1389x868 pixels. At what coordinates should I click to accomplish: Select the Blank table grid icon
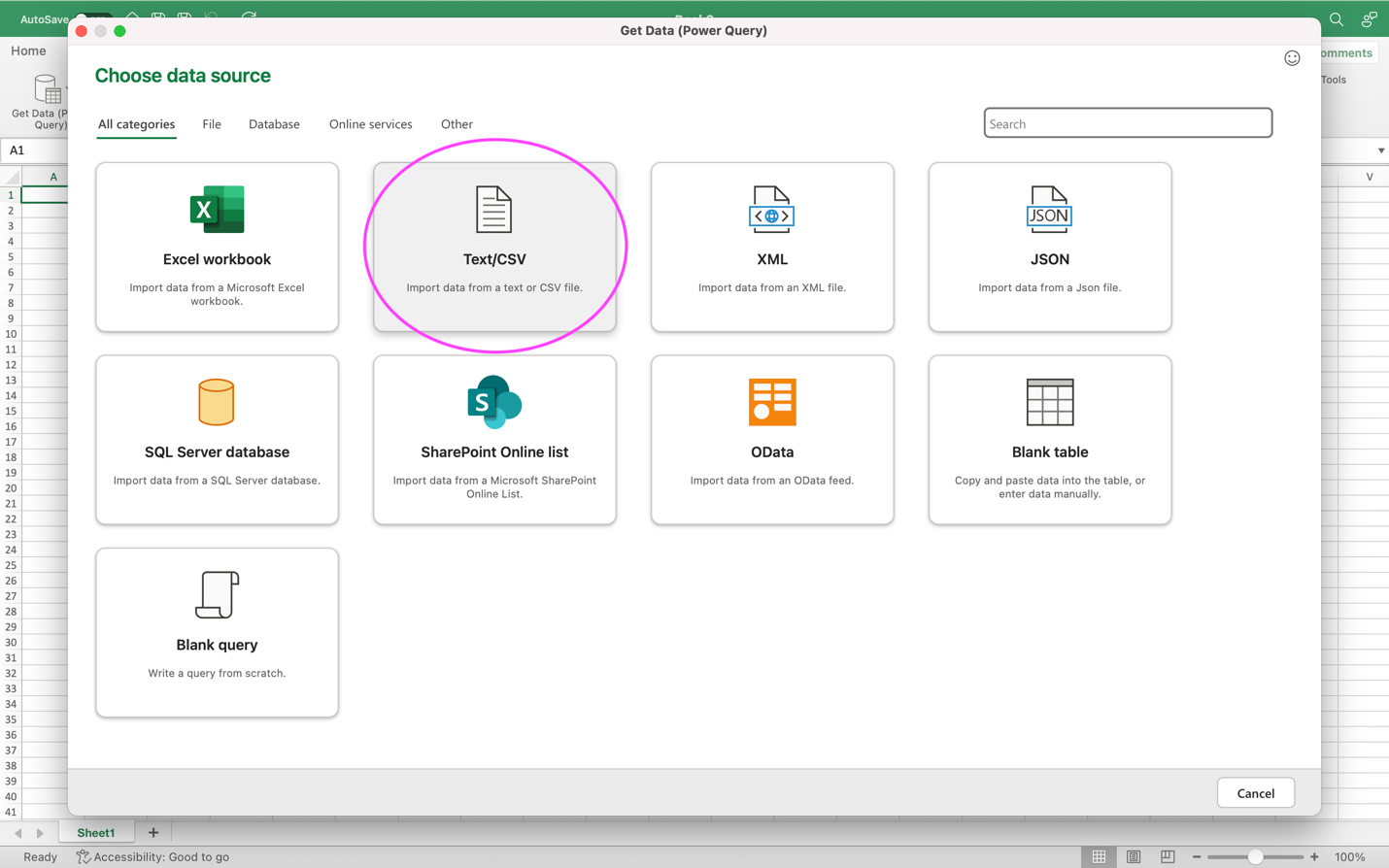click(x=1050, y=402)
